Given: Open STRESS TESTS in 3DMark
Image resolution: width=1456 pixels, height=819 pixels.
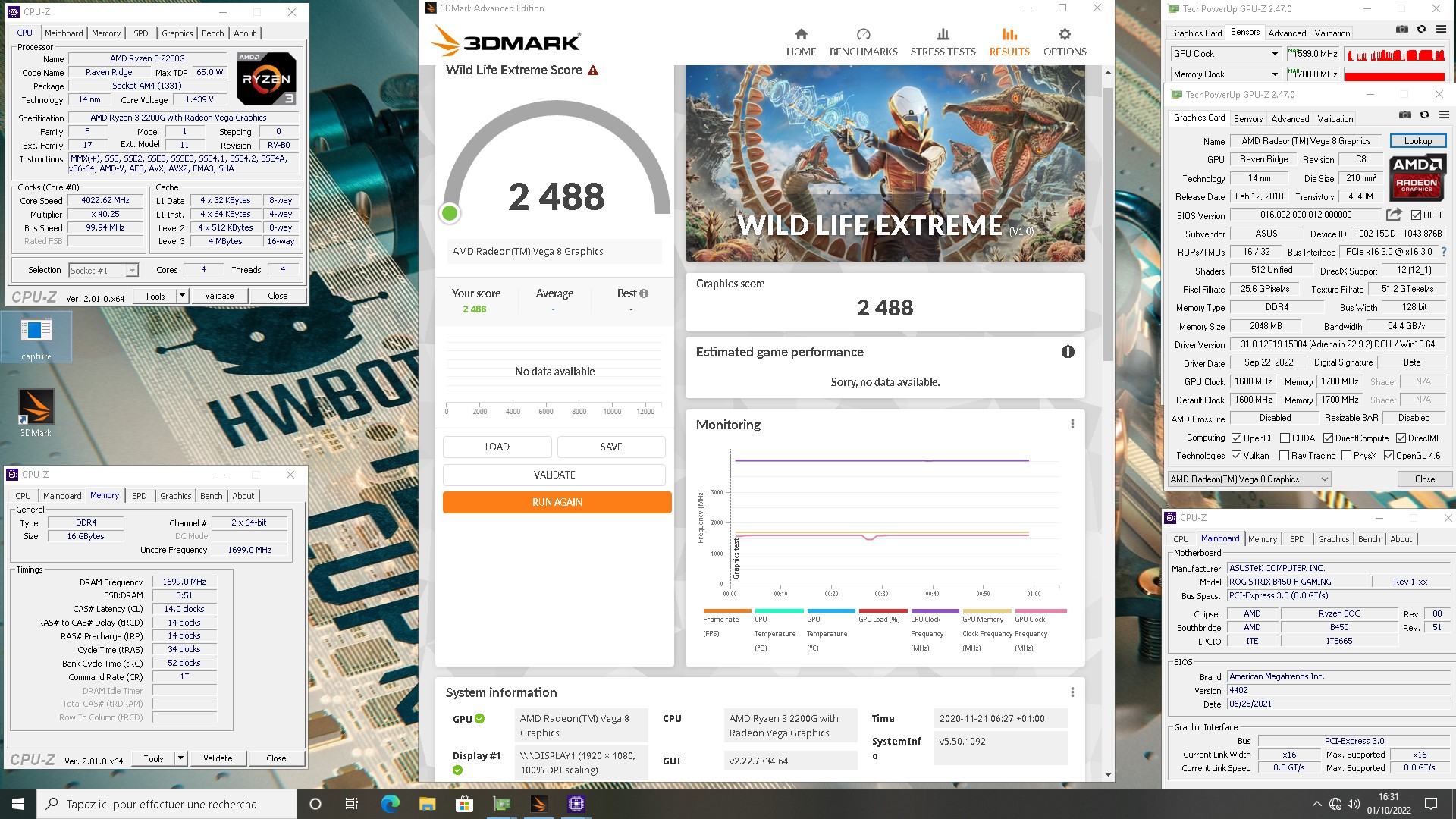Looking at the screenshot, I should pos(943,42).
